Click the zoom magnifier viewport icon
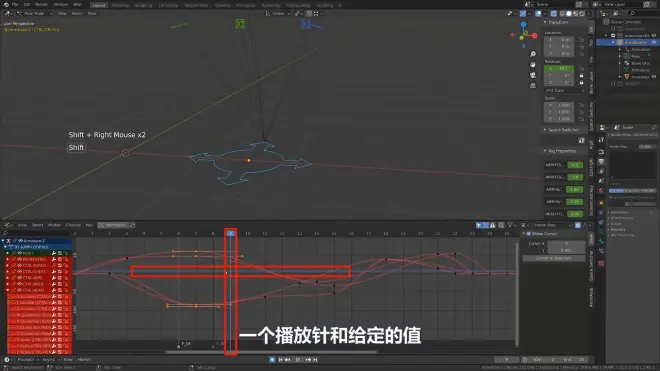This screenshot has width=660, height=371. tap(533, 54)
